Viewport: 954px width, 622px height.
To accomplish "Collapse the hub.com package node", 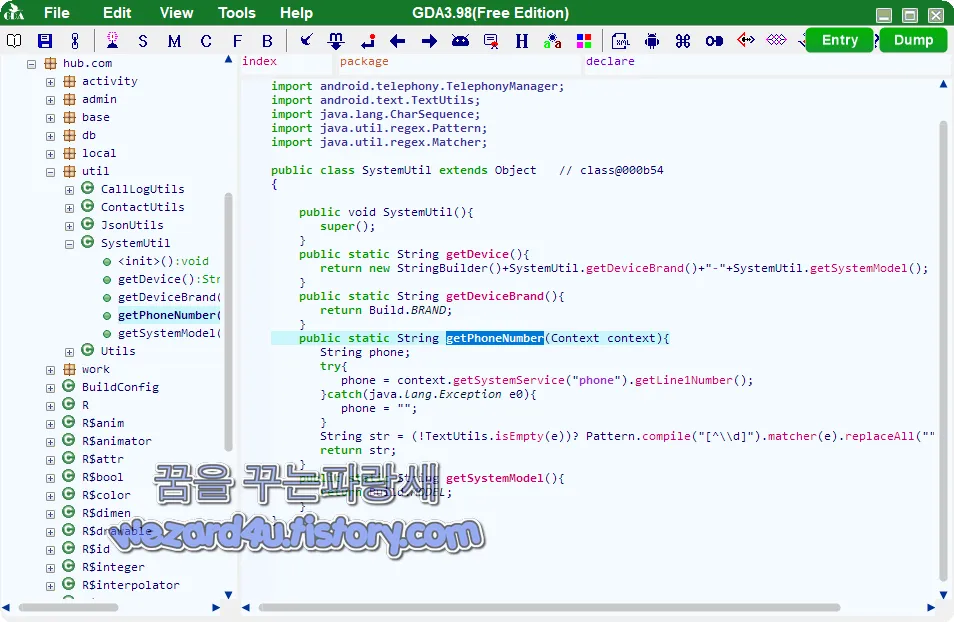I will coord(32,64).
